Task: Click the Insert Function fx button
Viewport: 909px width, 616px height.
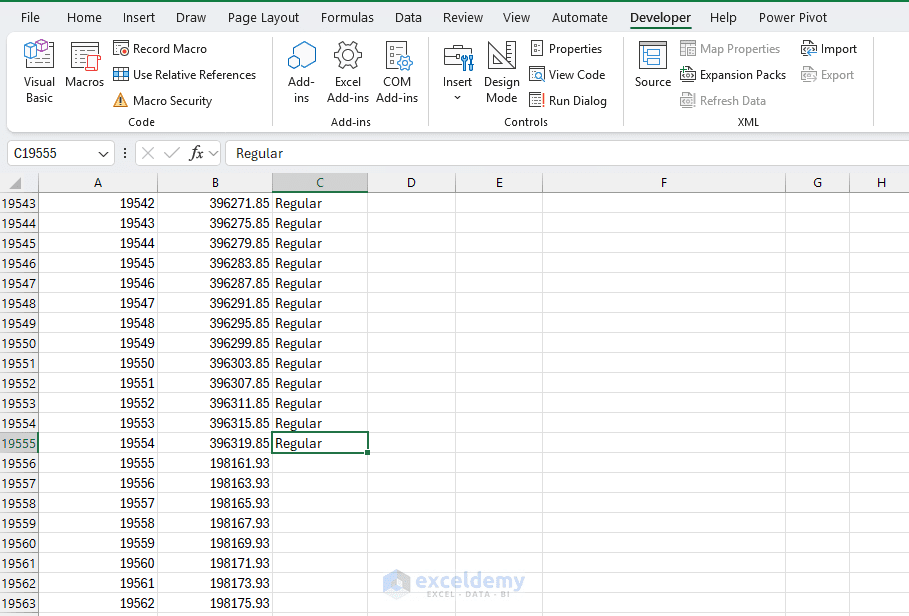Action: click(196, 154)
